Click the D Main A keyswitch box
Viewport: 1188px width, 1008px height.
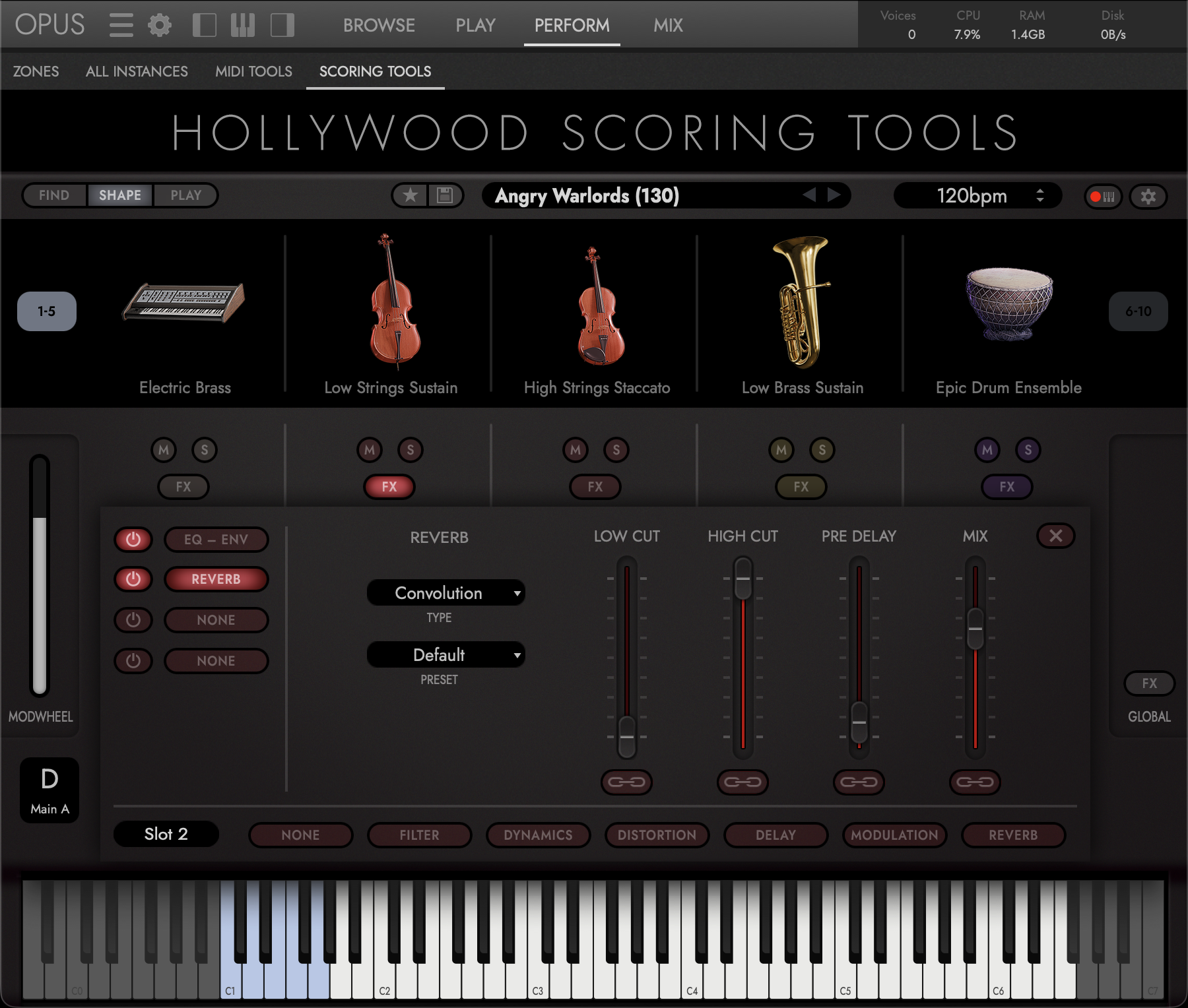coord(49,790)
